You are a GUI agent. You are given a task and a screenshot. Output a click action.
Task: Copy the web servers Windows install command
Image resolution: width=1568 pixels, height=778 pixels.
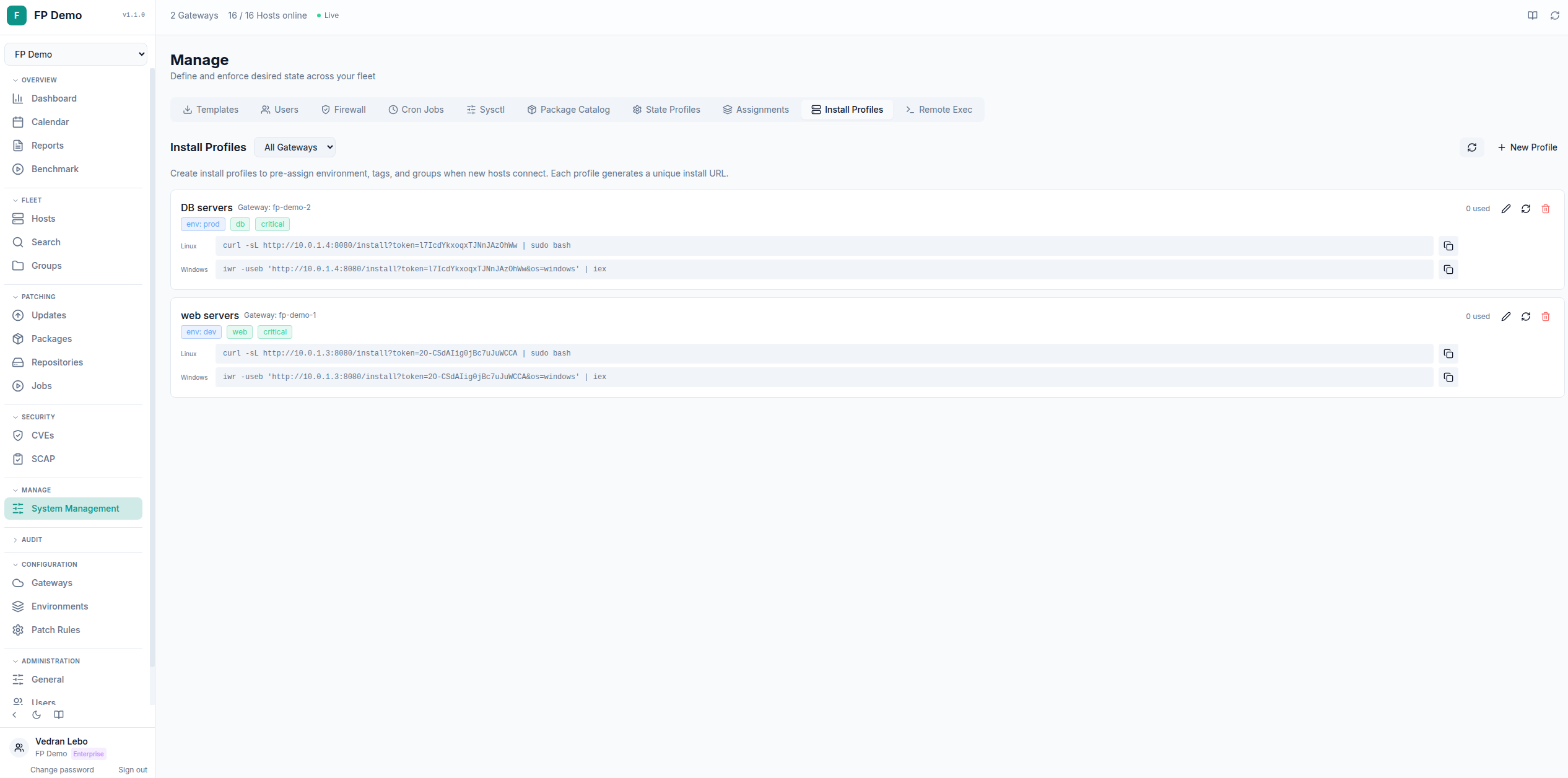tap(1448, 377)
